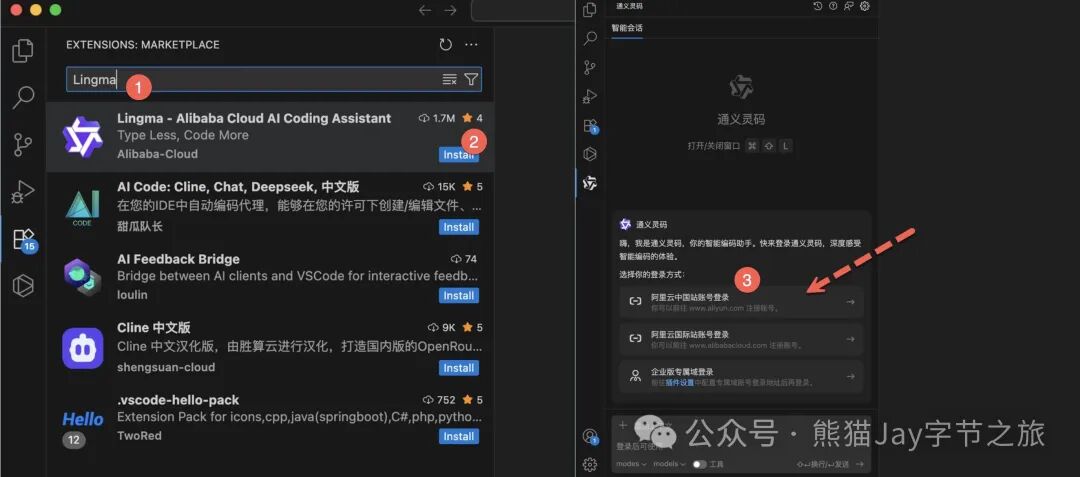Open 'Cline 中文版' extension title
The width and height of the screenshot is (1080, 477).
(154, 327)
